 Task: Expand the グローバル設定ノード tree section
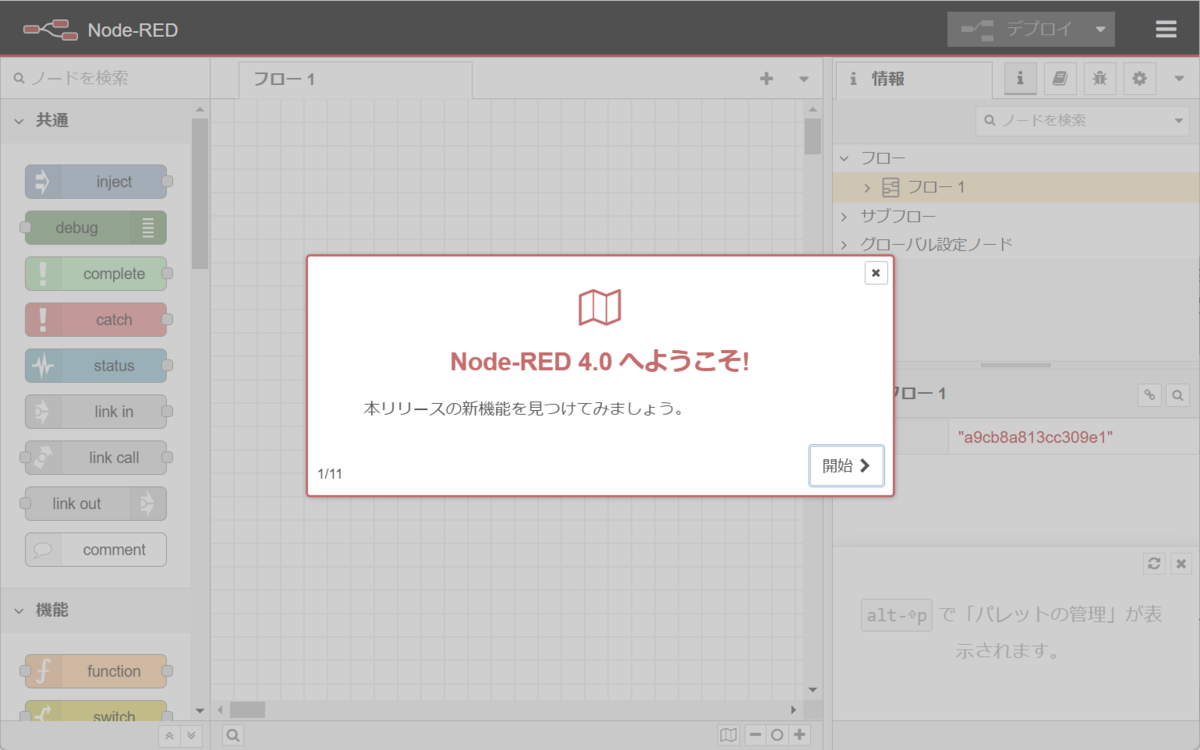point(844,244)
